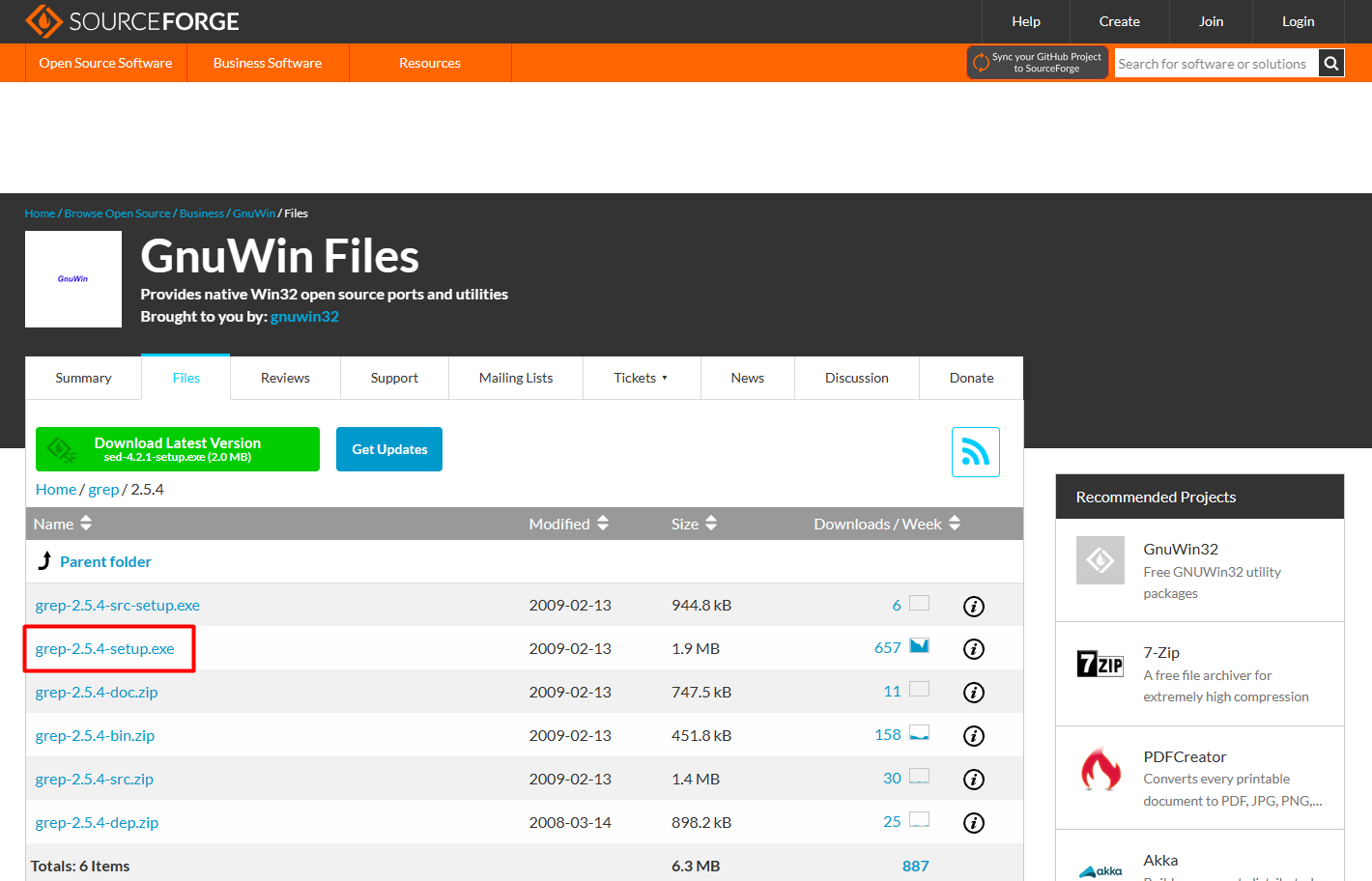The image size is (1372, 881).
Task: View info icon for grep-2.5.4-src-setup.exe
Action: pos(973,607)
